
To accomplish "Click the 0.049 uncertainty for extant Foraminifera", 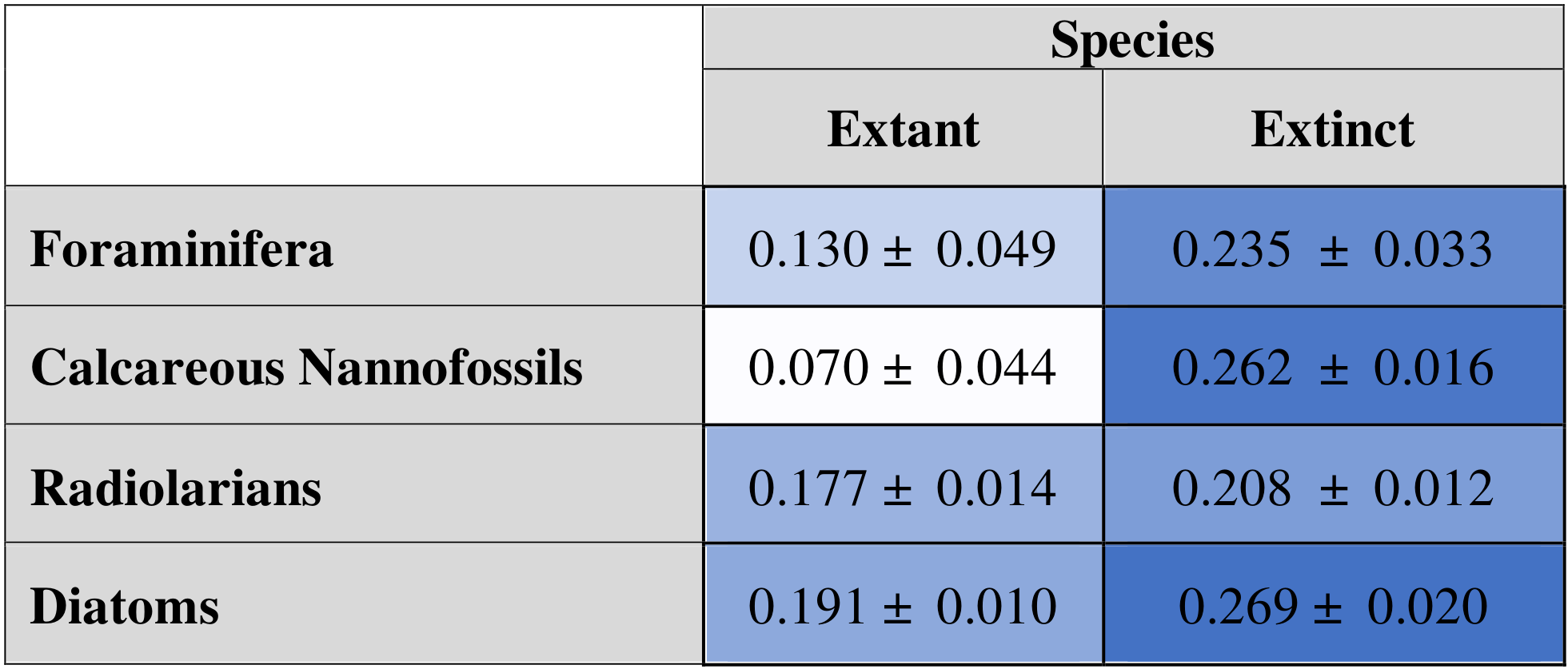I will 996,249.
